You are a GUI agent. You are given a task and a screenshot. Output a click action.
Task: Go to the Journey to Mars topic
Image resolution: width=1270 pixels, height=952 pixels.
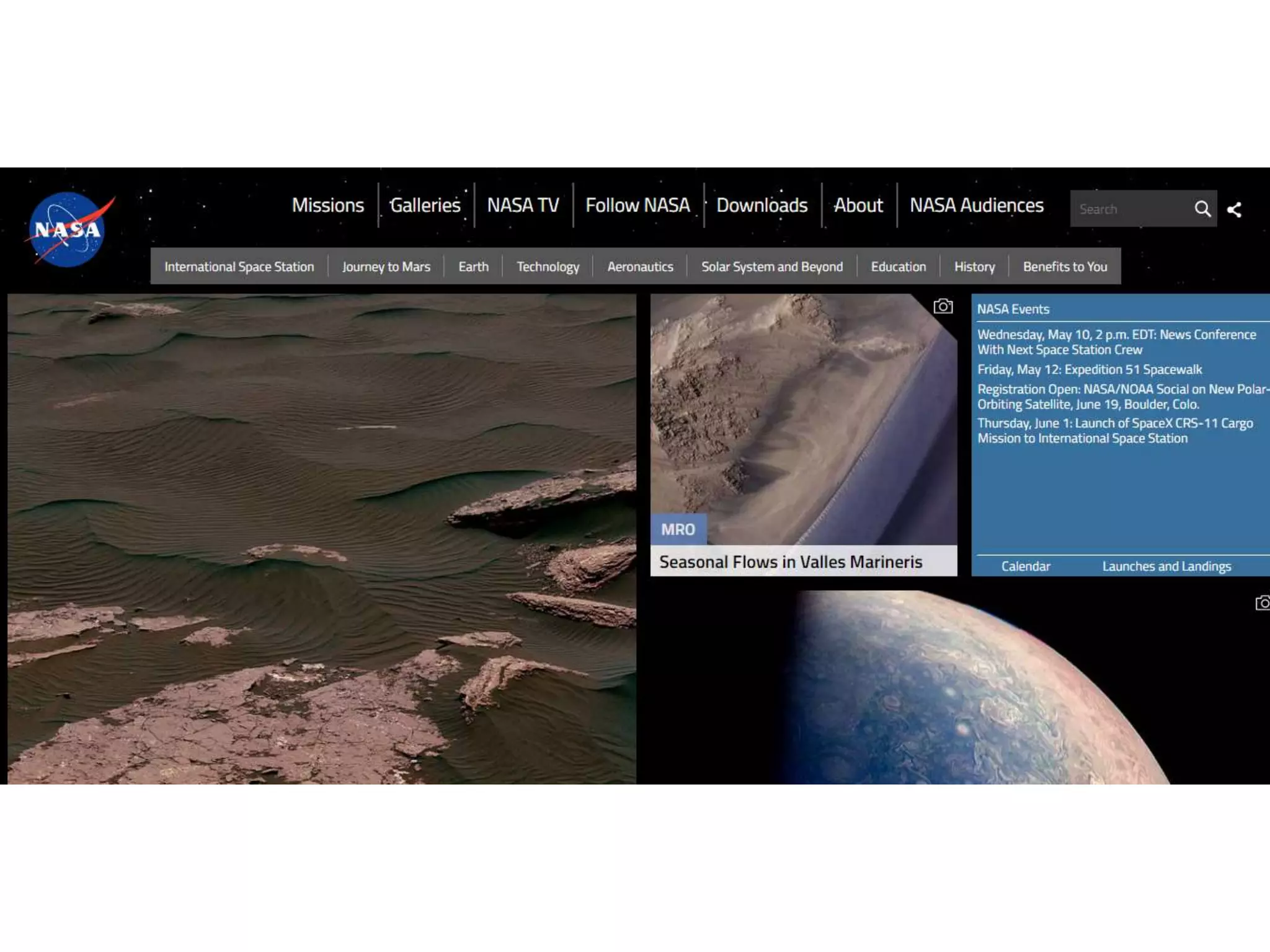[386, 267]
